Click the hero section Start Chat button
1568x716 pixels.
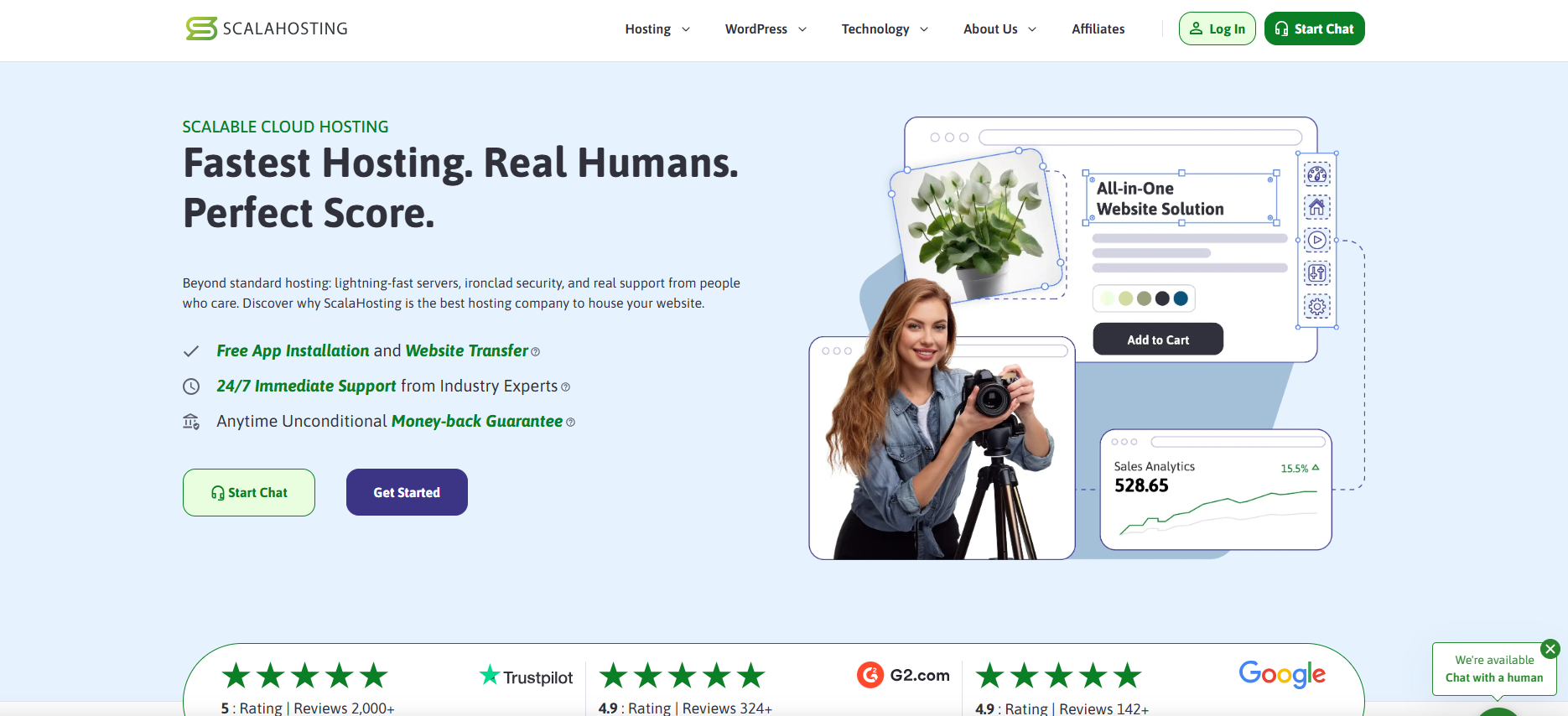(249, 492)
